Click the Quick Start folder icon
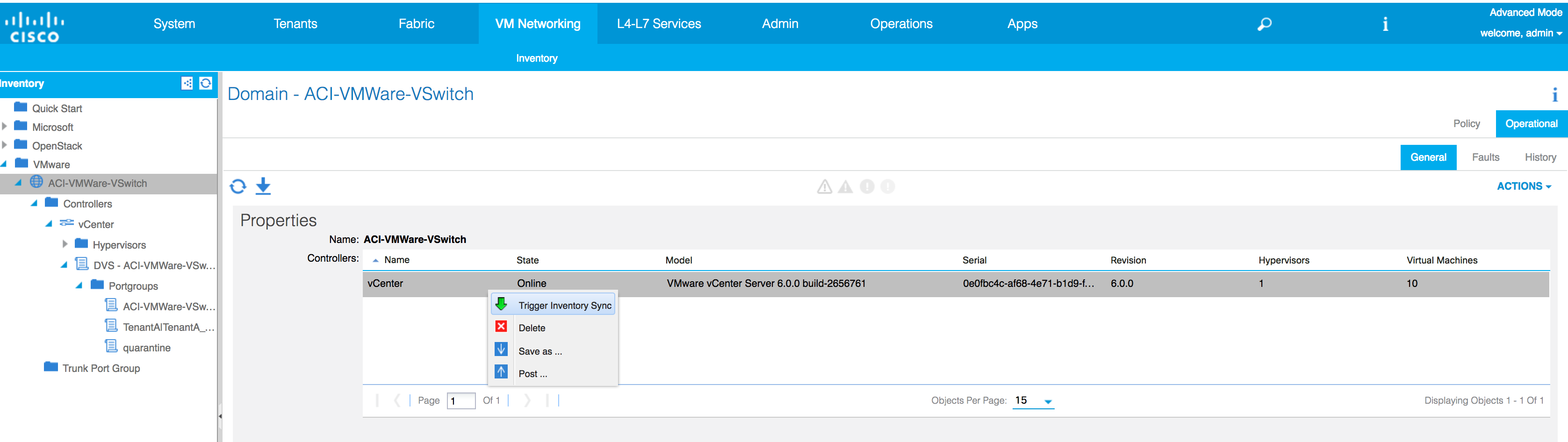 click(x=21, y=107)
